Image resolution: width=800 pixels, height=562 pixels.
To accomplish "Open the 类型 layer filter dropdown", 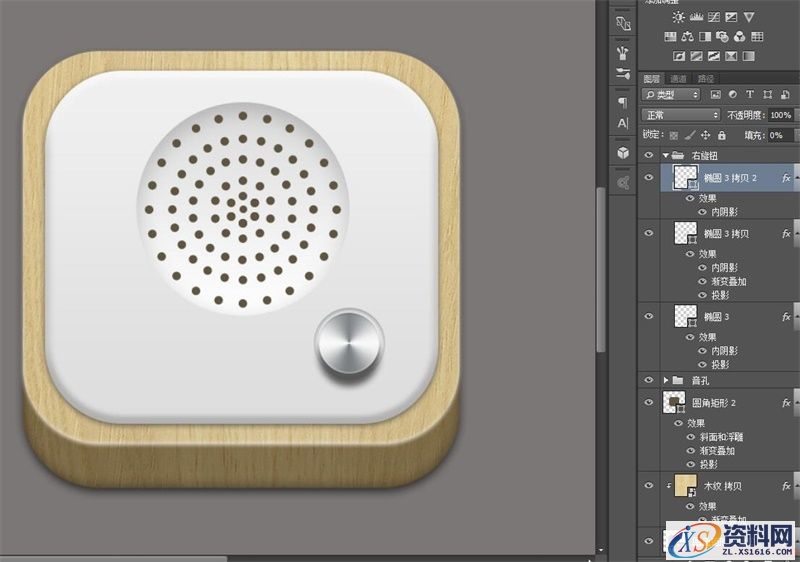I will (672, 95).
